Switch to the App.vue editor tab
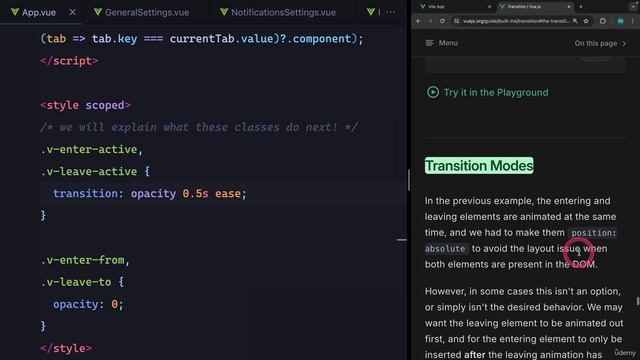Viewport: 640px width, 360px height. (x=39, y=12)
